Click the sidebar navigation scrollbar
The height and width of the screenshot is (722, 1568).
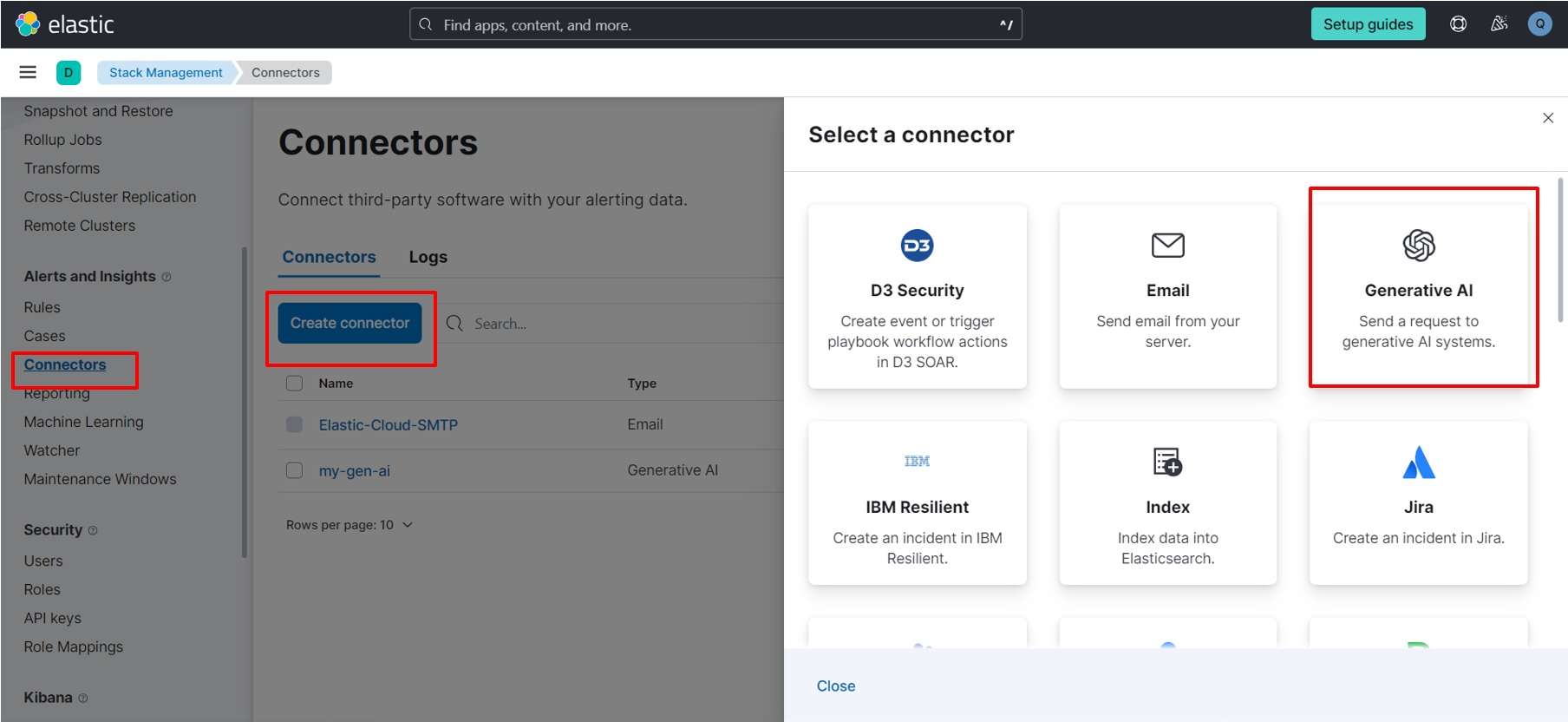point(245,402)
